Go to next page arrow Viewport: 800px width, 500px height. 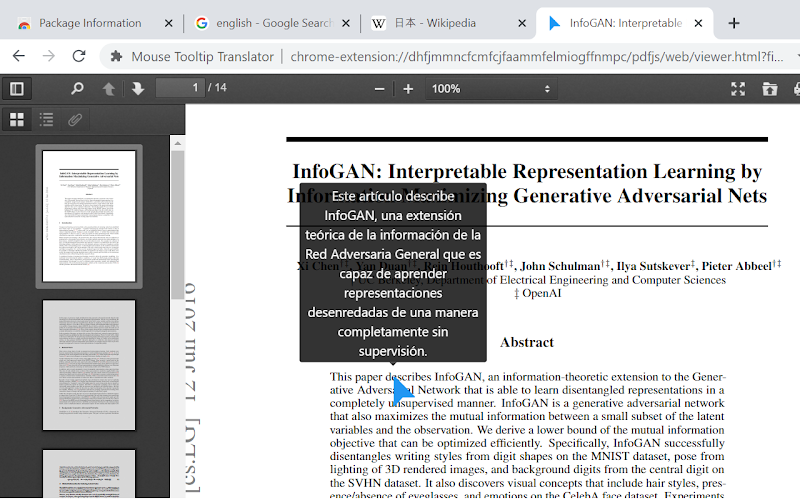click(138, 89)
